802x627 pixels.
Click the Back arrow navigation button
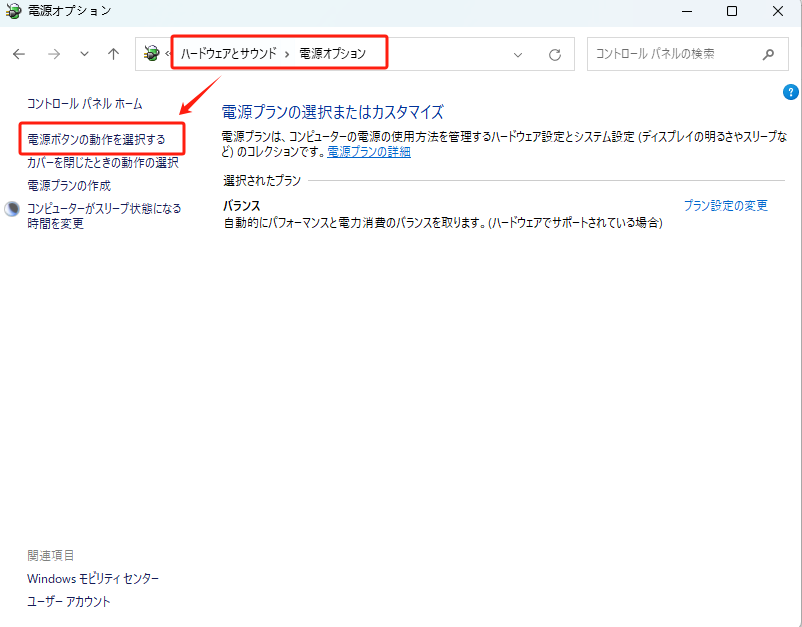point(20,54)
